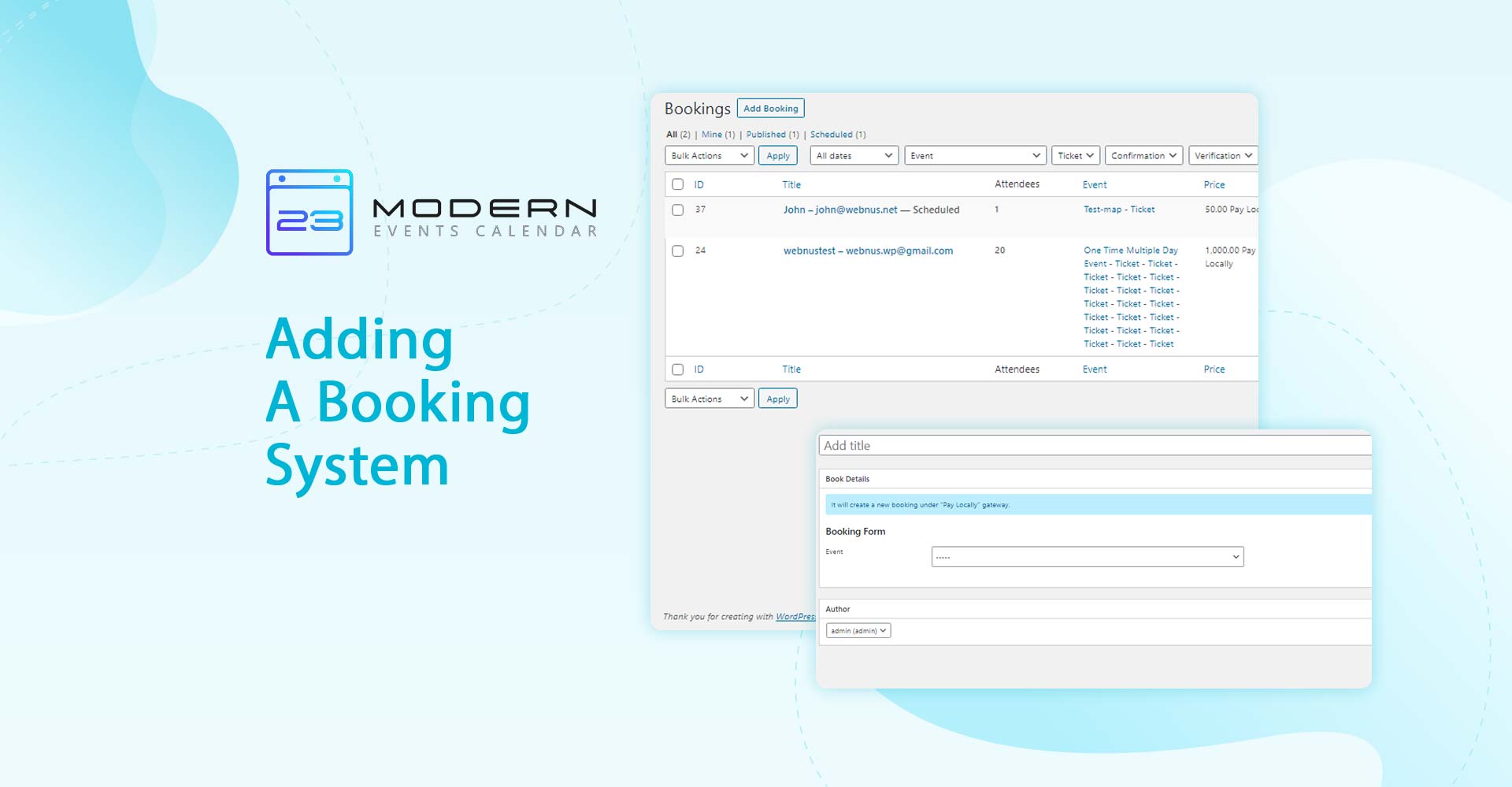Click the 1,000.00 Pay Locally price cell
Image resolution: width=1512 pixels, height=787 pixels.
click(x=1230, y=257)
